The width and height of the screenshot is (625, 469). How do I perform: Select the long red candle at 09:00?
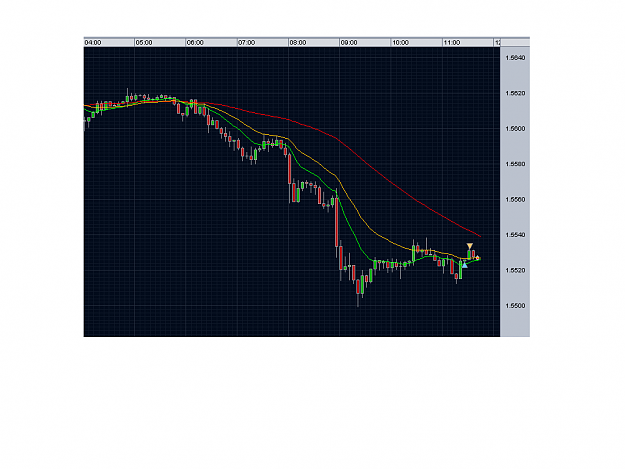tap(337, 222)
